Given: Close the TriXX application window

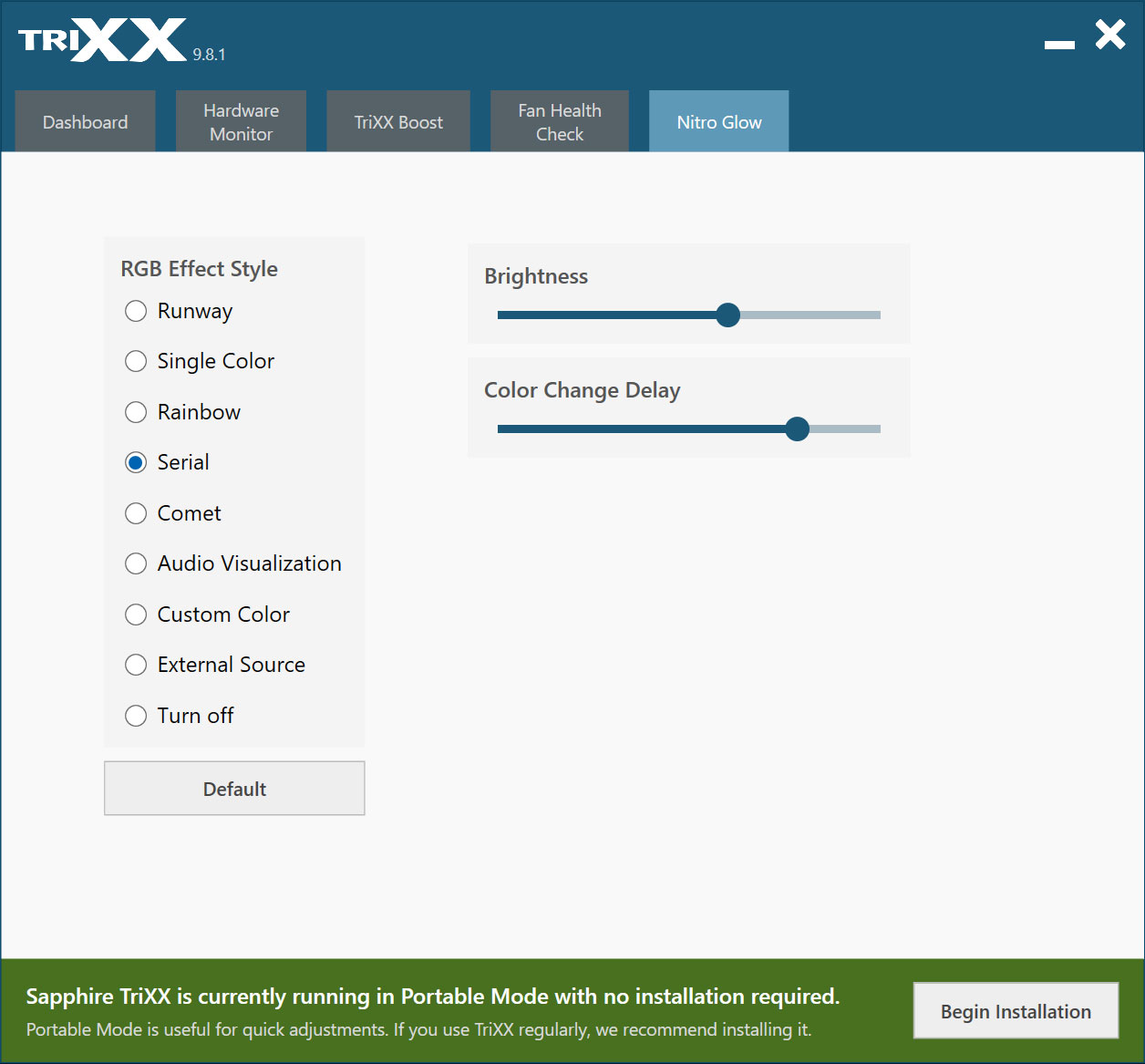Looking at the screenshot, I should pyautogui.click(x=1110, y=36).
